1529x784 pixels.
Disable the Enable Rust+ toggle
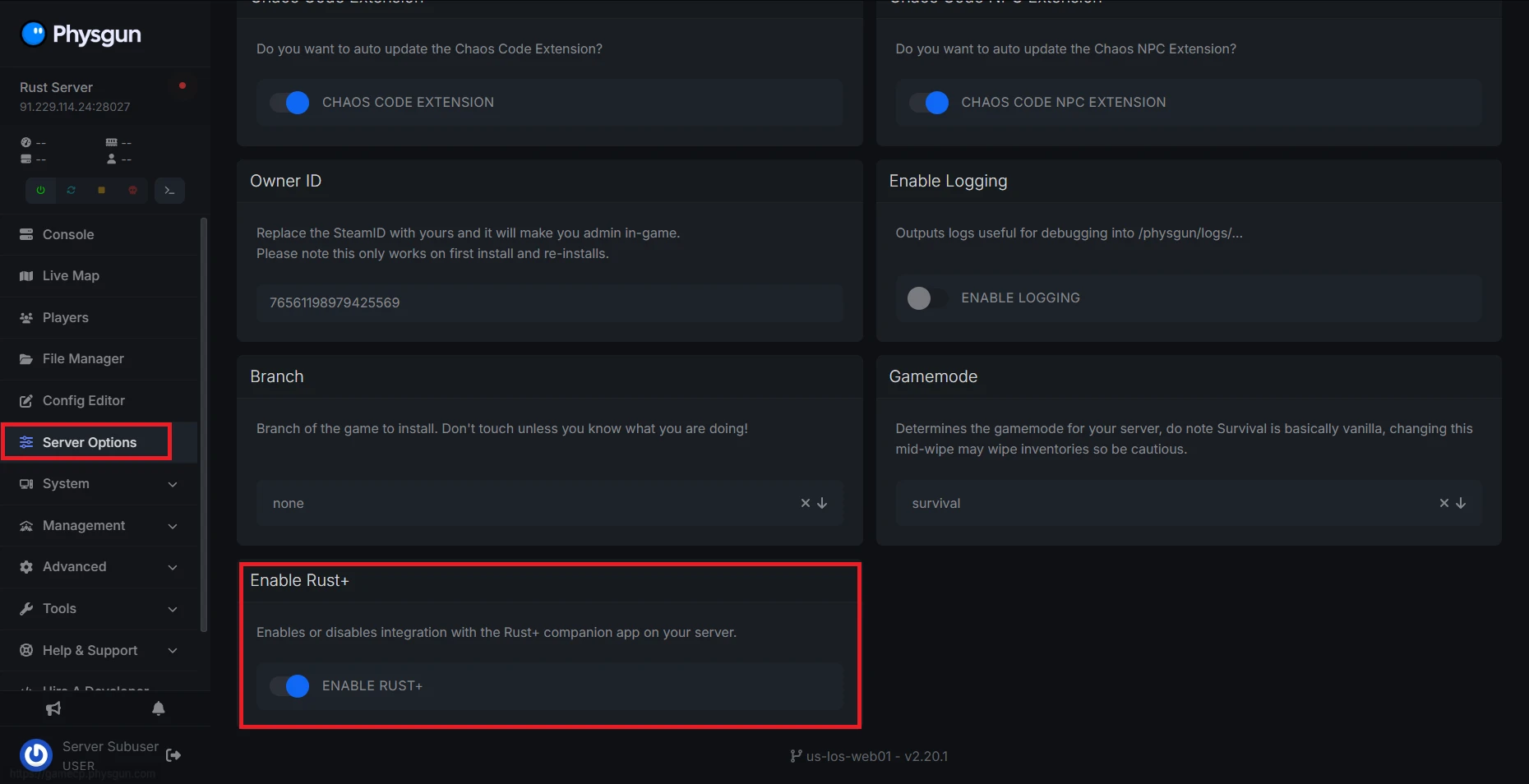[290, 686]
